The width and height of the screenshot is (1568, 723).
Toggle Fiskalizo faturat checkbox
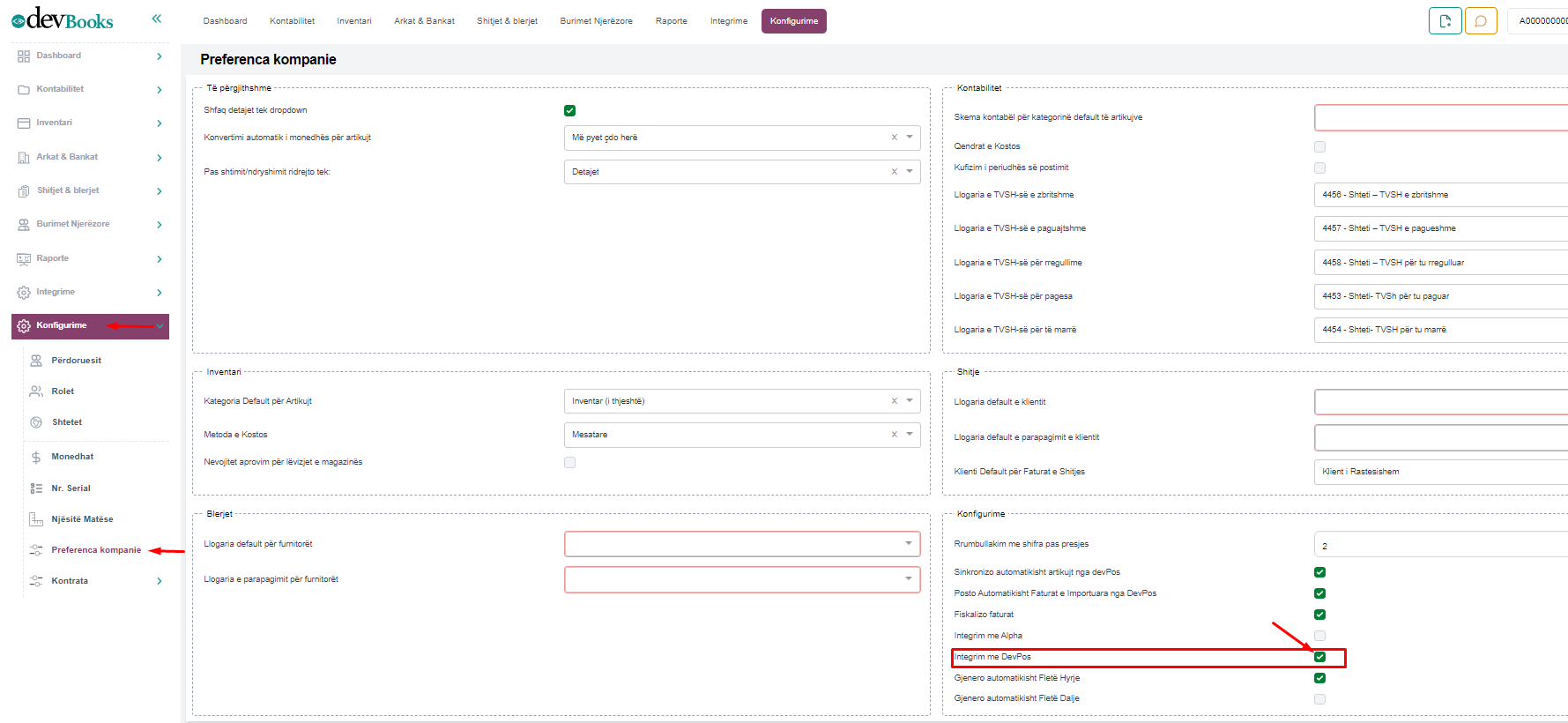(1319, 615)
